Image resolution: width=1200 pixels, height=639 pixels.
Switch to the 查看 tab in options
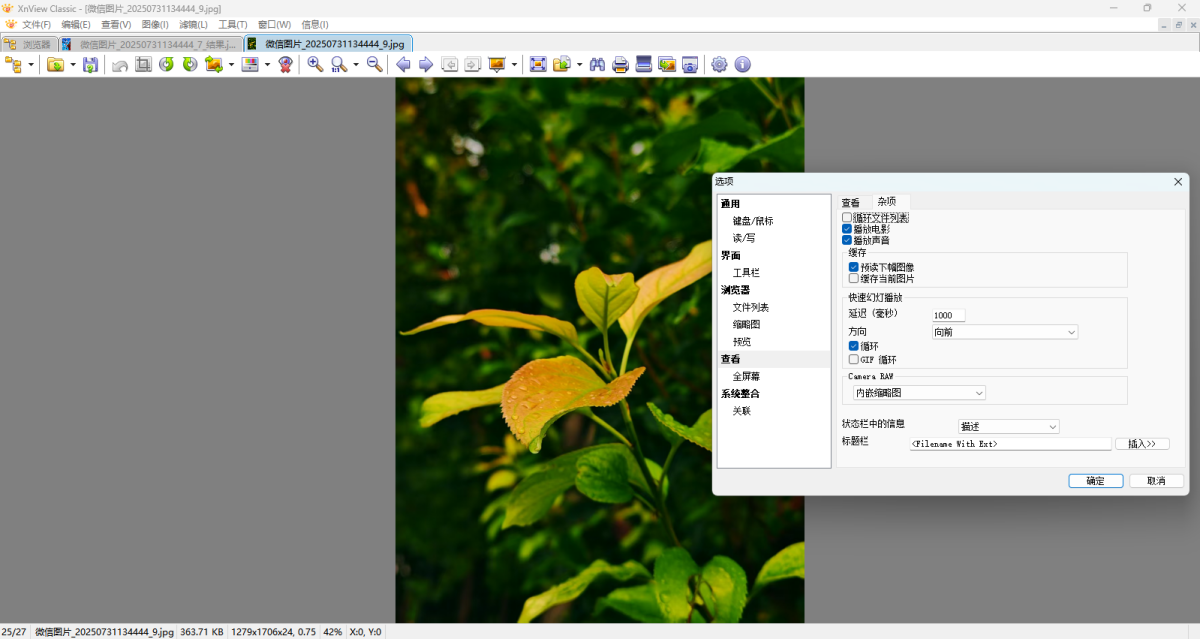pyautogui.click(x=850, y=203)
